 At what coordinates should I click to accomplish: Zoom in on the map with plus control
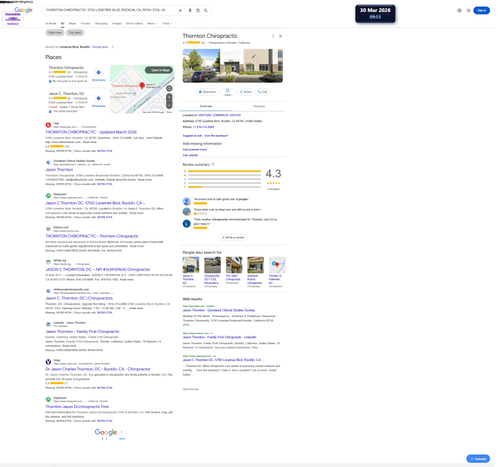(169, 97)
